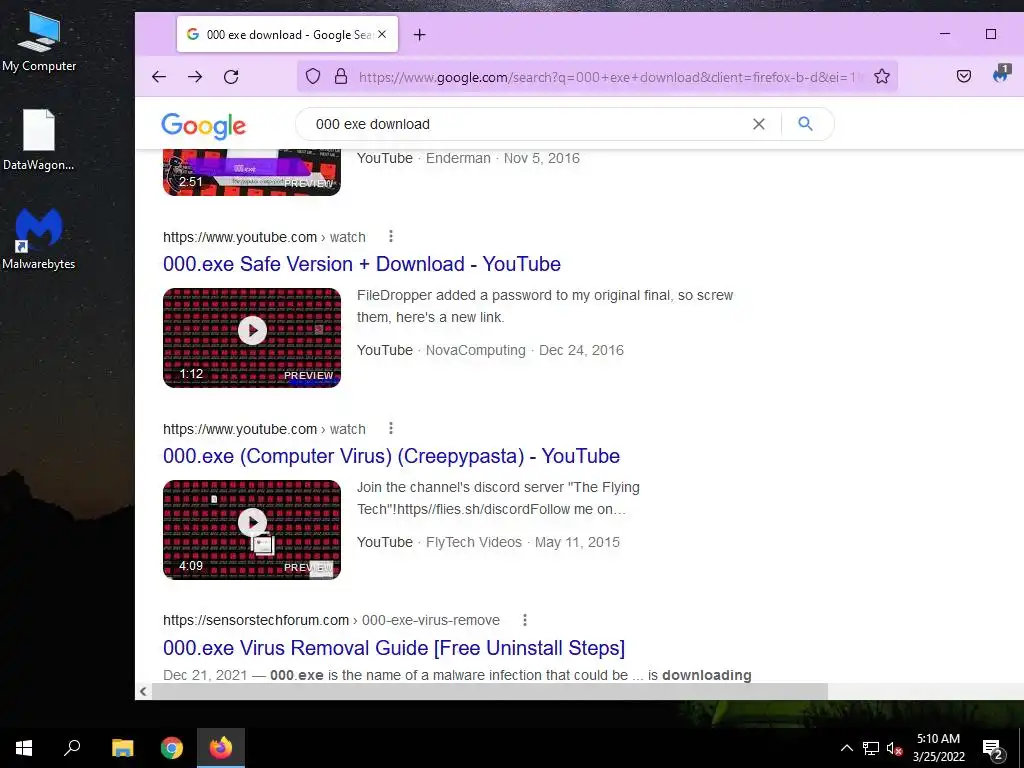The height and width of the screenshot is (768, 1024).
Task: Click the horizontal scrollbar left arrow
Action: click(x=143, y=691)
